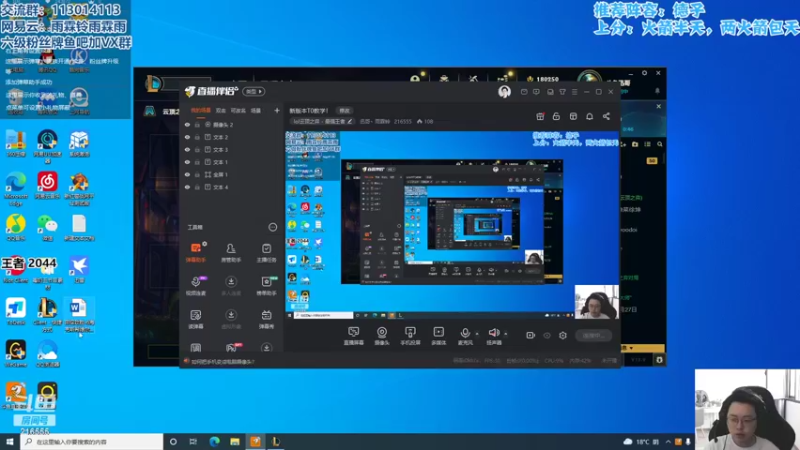Image resolution: width=800 pixels, height=450 pixels.
Task: Open the Word document on the desktop
Action: pos(78,315)
